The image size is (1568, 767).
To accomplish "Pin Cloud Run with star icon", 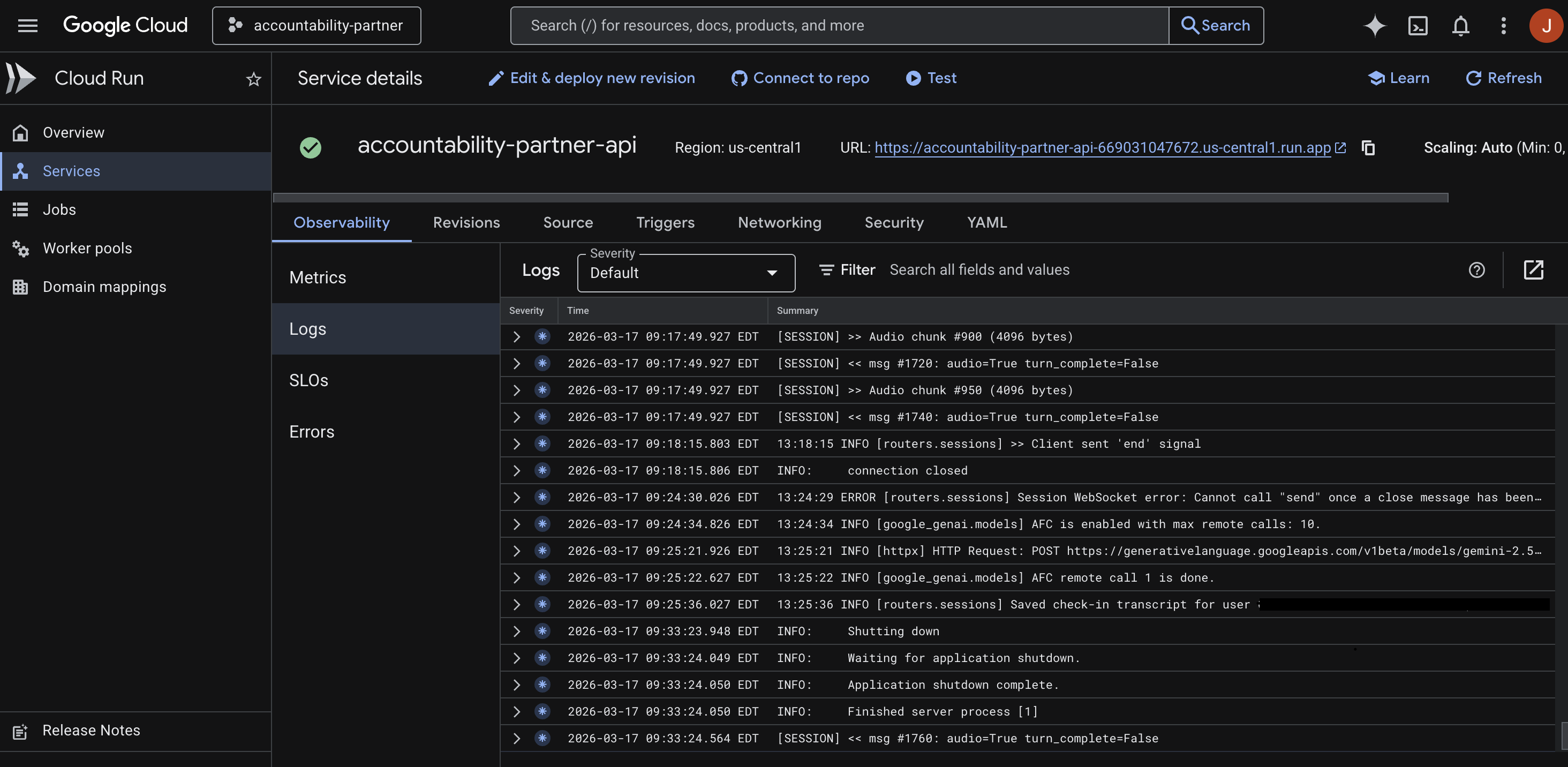I will coord(253,79).
